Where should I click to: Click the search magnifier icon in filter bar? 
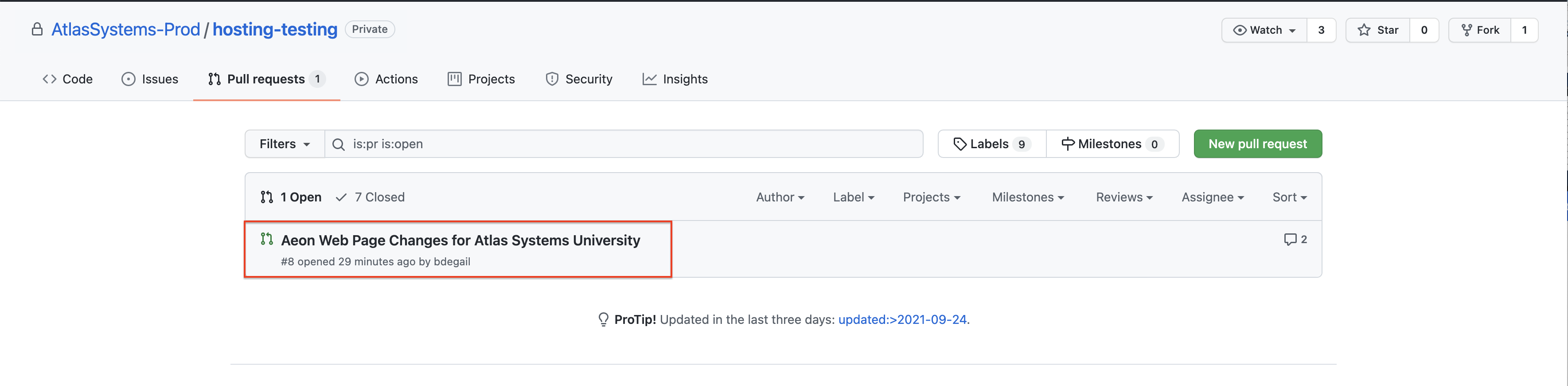coord(339,144)
